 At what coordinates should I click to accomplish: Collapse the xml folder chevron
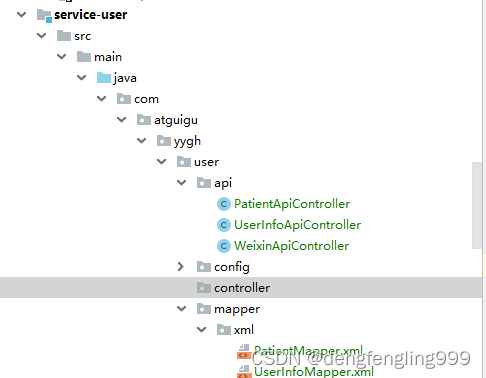202,330
